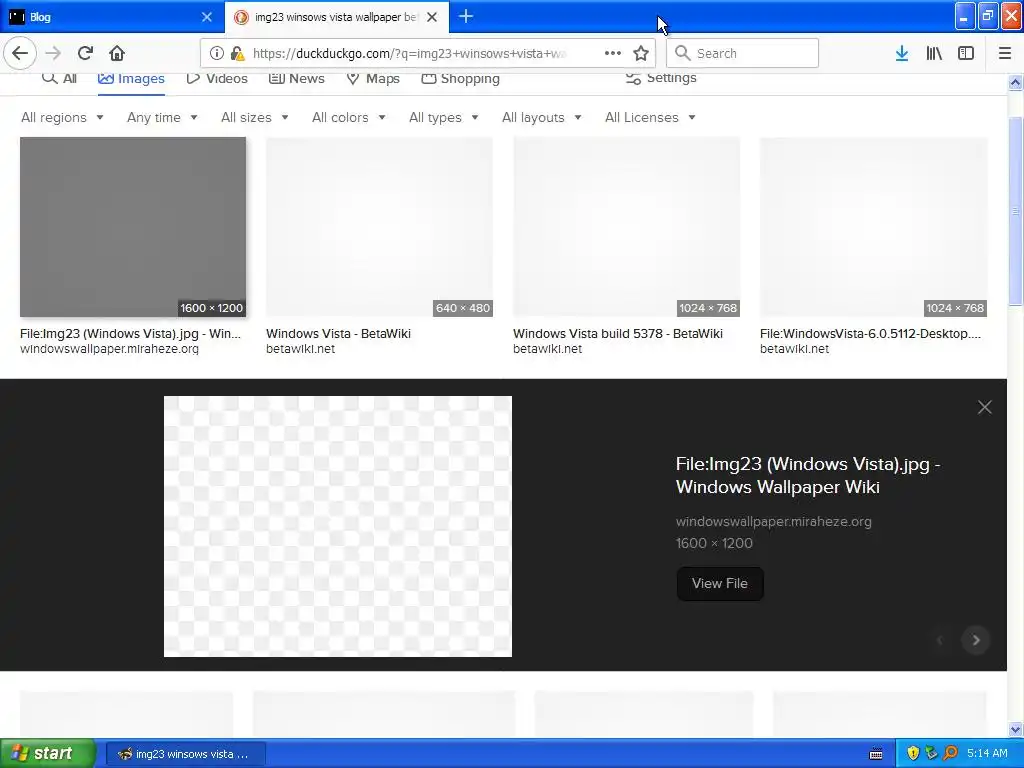Click the keyboard icon on taskbar
This screenshot has width=1024, height=768.
coord(876,754)
